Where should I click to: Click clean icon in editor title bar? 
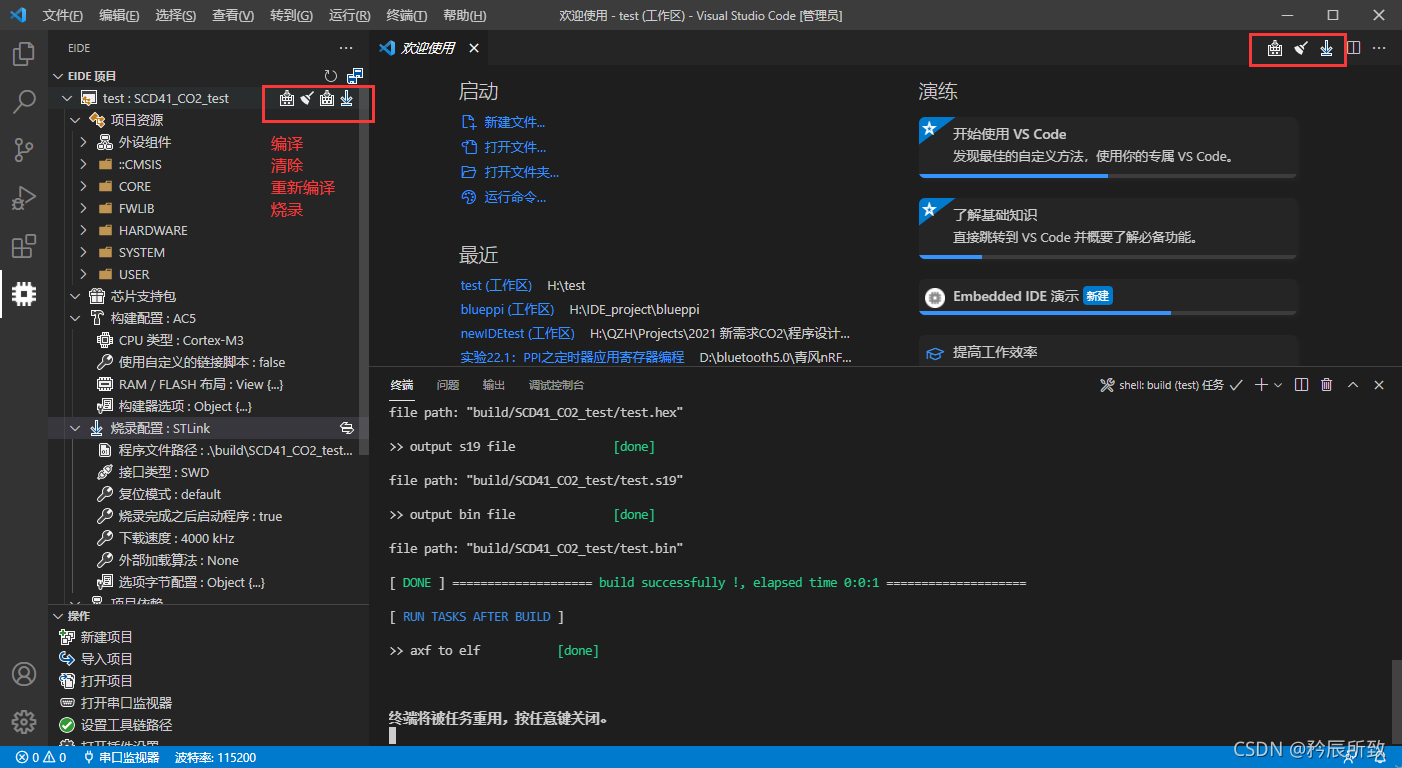click(1301, 47)
